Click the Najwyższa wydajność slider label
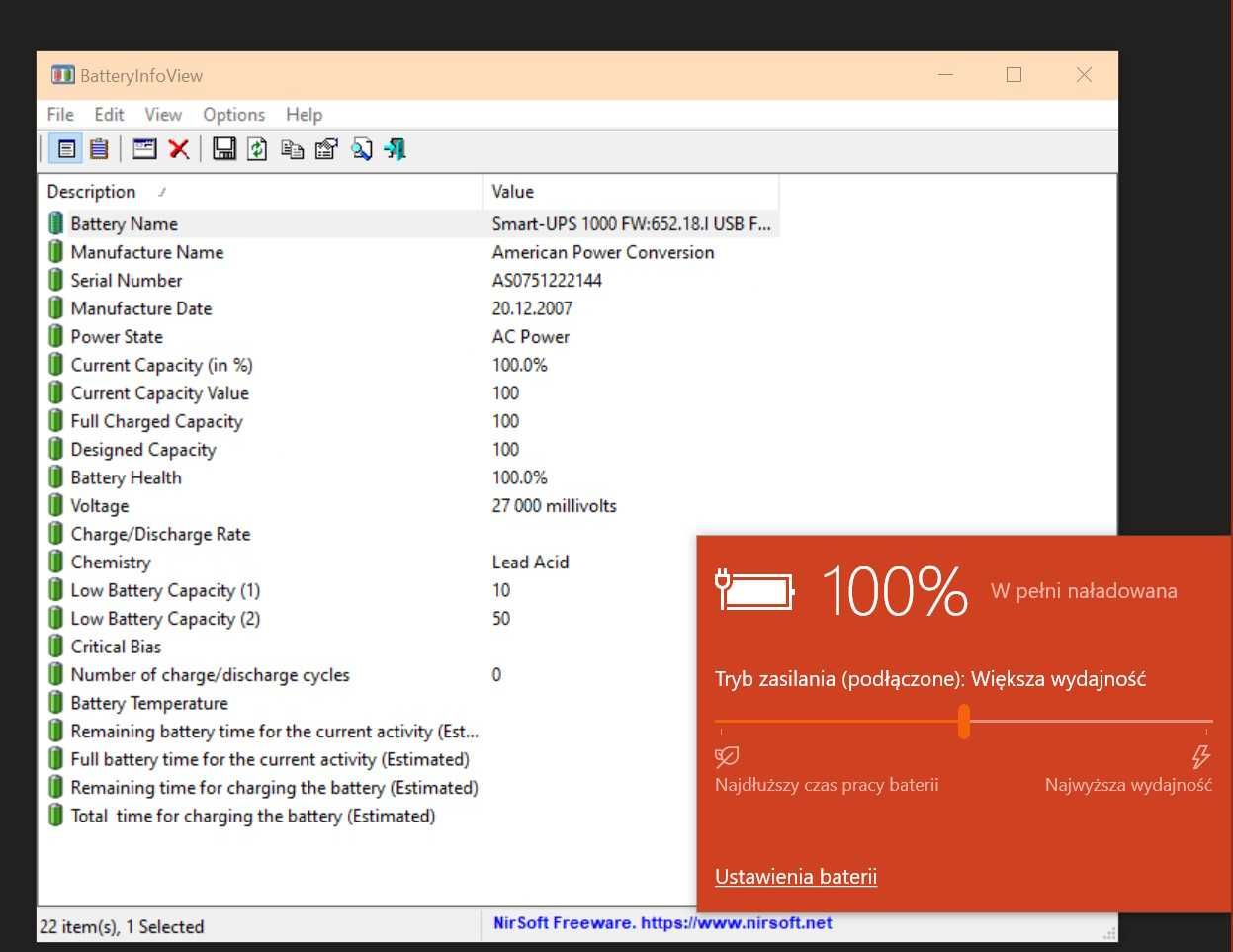Viewport: 1233px width, 952px height. pos(1128,785)
